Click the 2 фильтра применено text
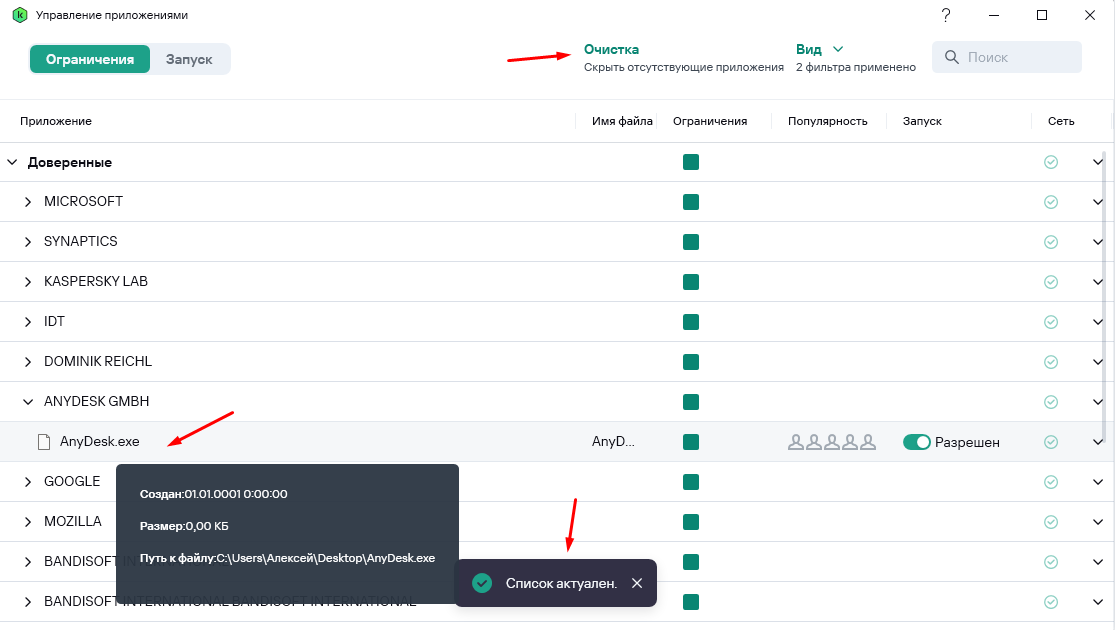 (855, 67)
